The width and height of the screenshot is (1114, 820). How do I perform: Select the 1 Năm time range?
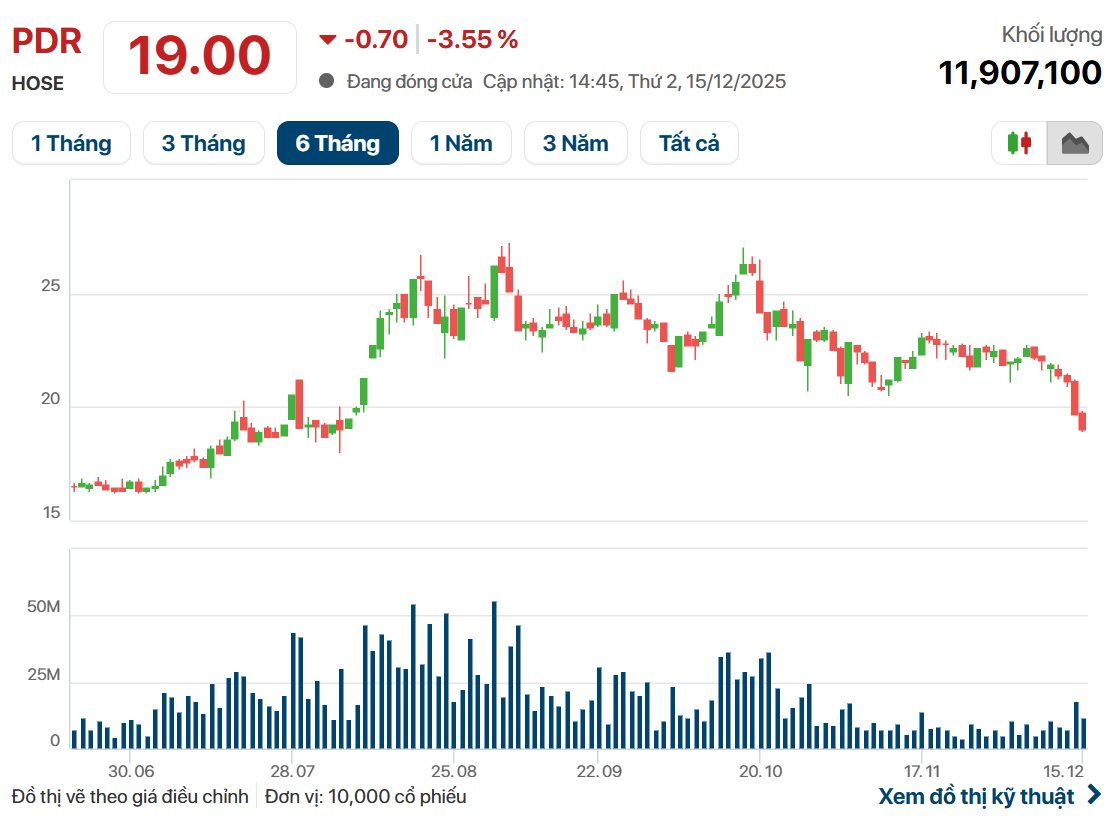tap(461, 143)
